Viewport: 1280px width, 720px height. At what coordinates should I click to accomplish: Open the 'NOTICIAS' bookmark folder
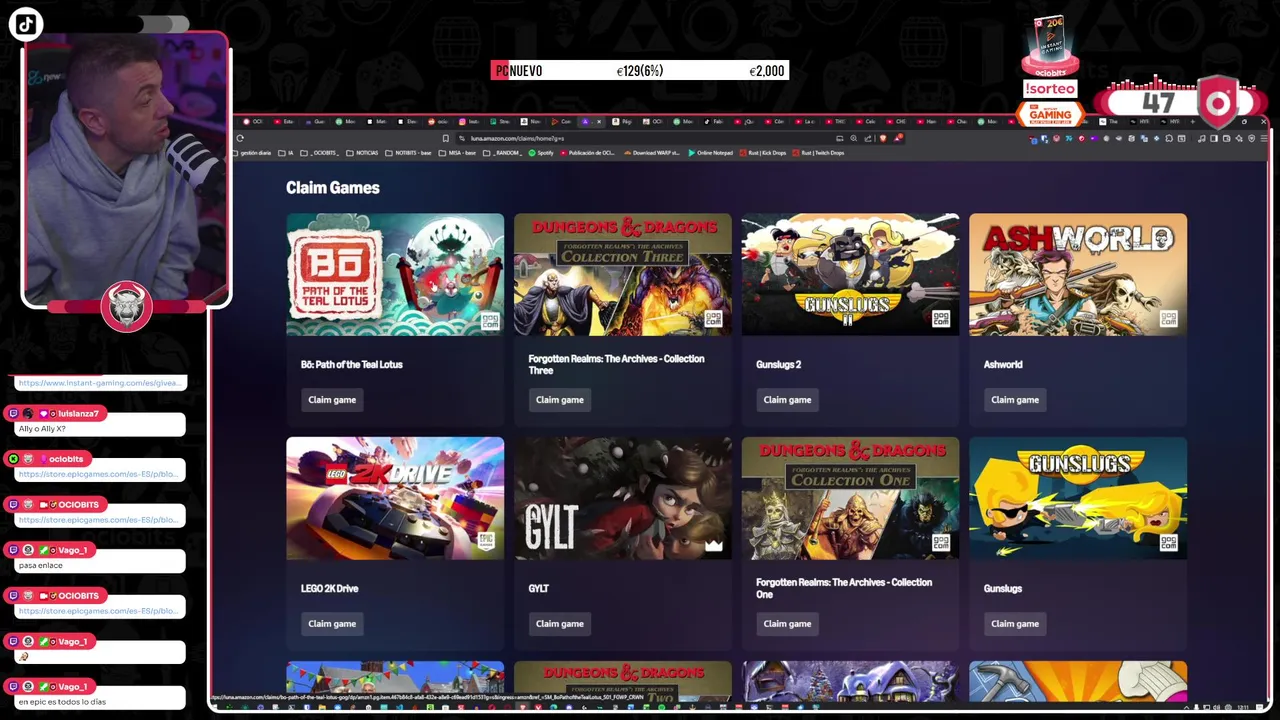pos(362,153)
